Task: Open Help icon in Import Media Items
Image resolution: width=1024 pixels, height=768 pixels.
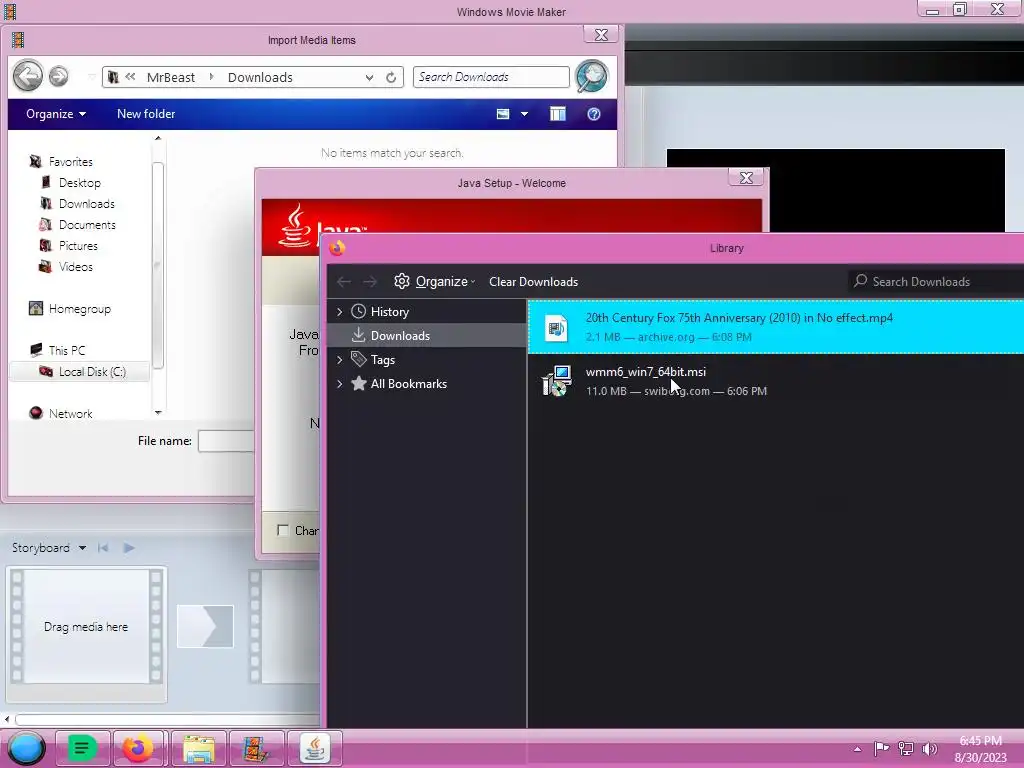Action: point(594,114)
